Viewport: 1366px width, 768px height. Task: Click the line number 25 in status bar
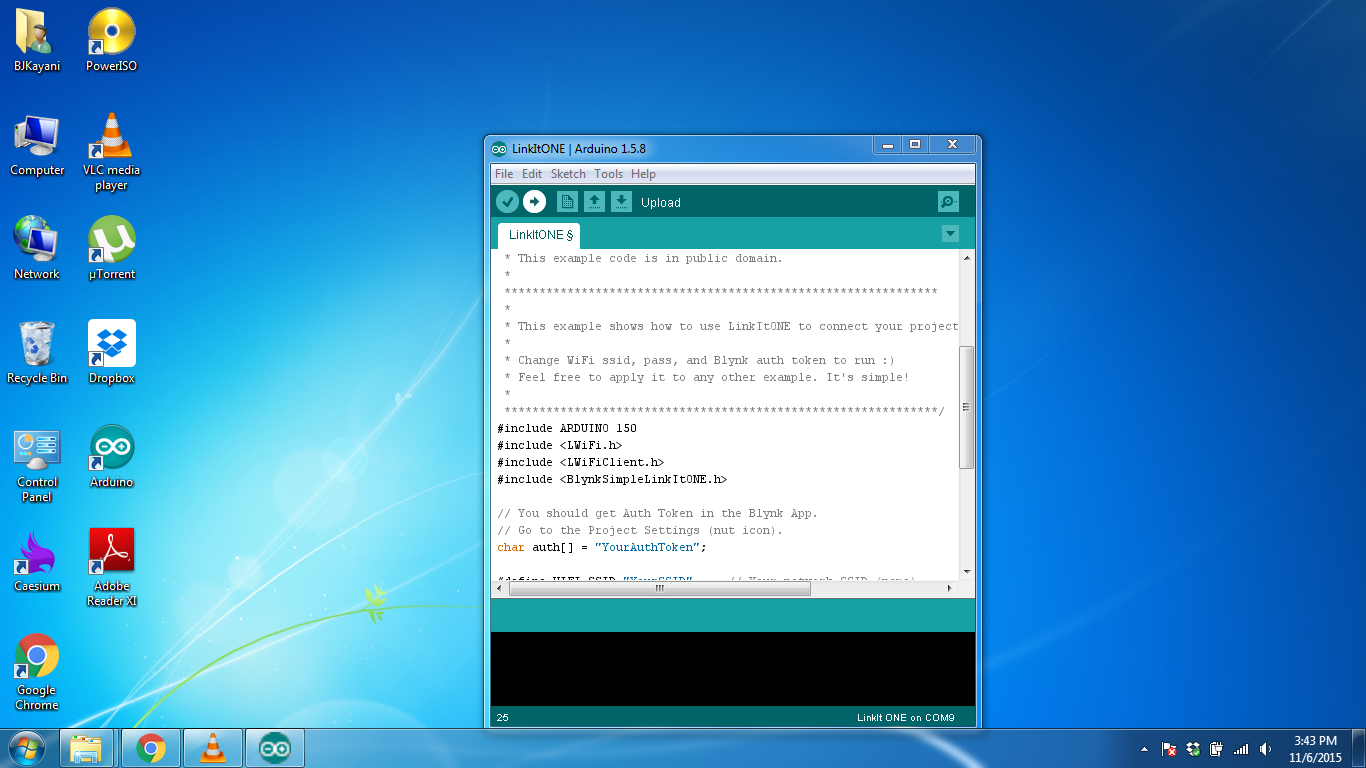(x=502, y=717)
